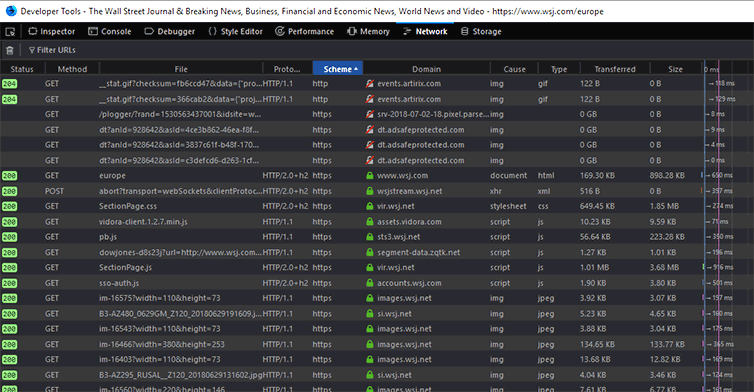754x392 pixels.
Task: Click the 134.65 KB transferred cell
Action: 597,344
